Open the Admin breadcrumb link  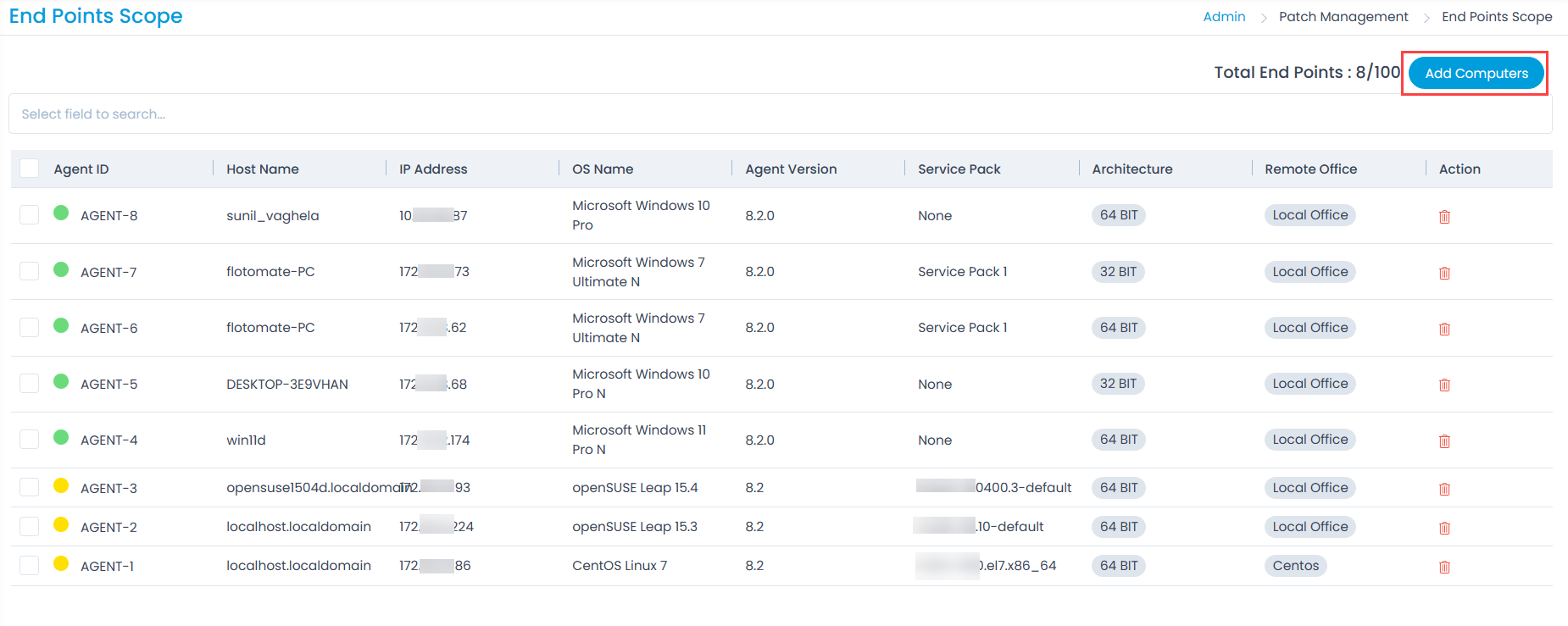(1224, 17)
